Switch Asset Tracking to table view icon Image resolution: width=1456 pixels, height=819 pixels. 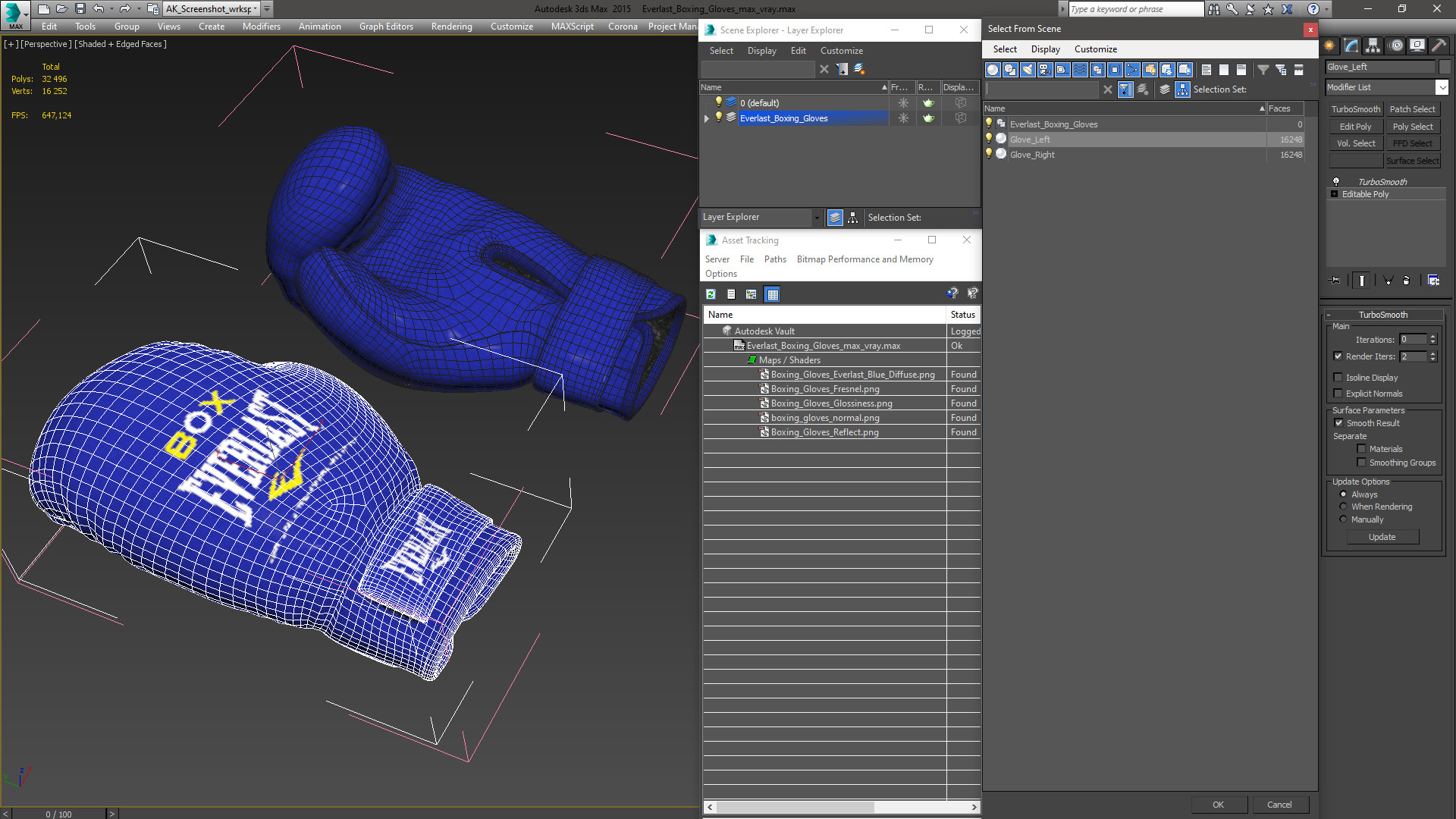point(772,294)
